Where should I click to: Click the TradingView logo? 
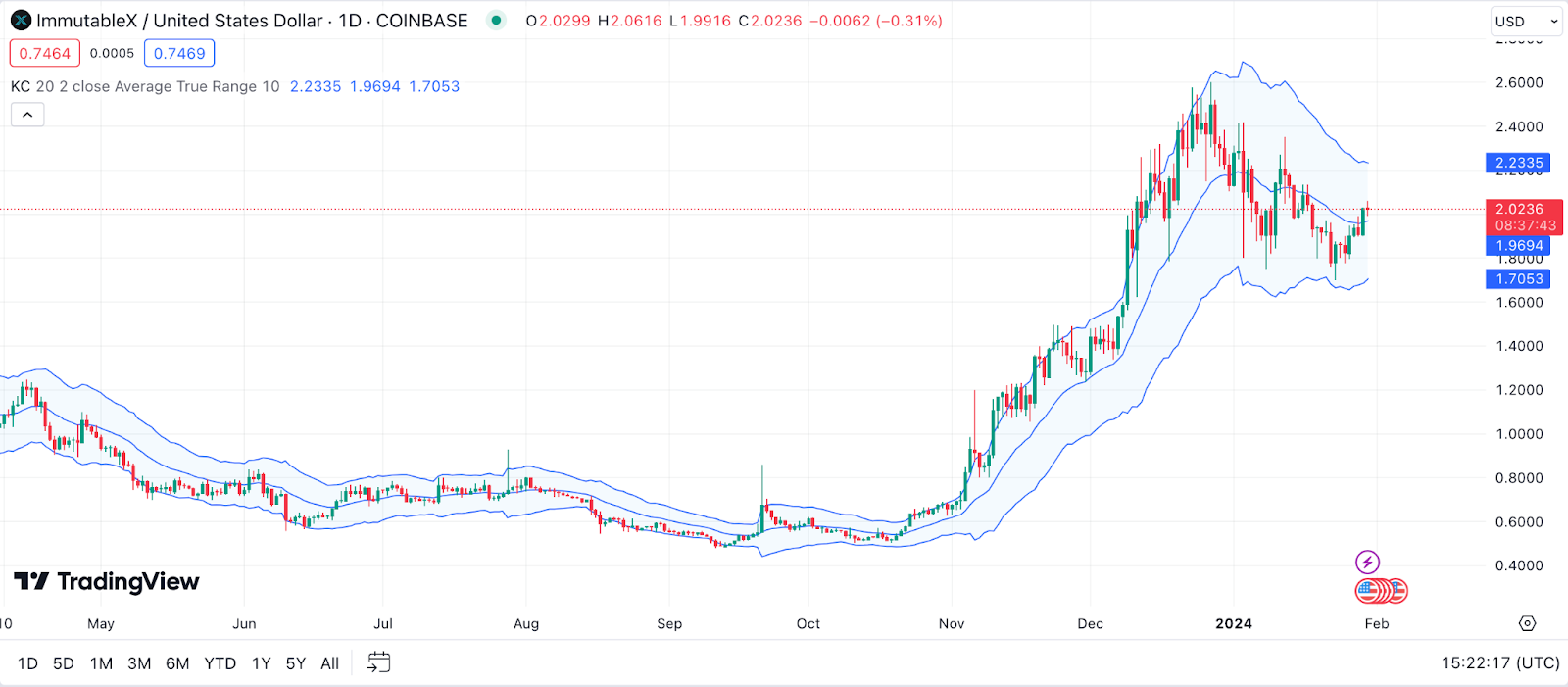tap(107, 582)
